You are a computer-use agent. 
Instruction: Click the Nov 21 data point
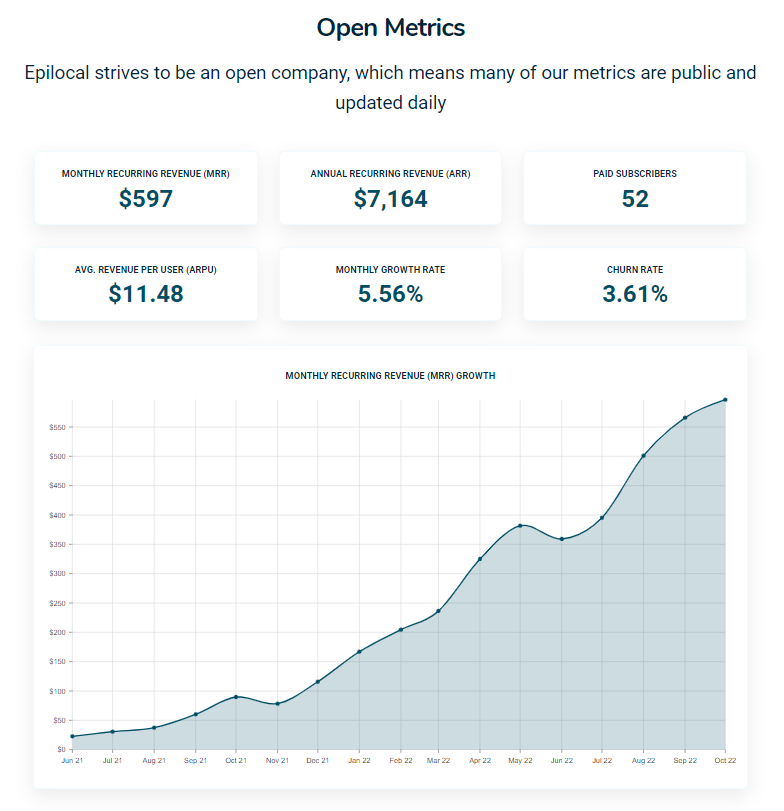tap(277, 703)
